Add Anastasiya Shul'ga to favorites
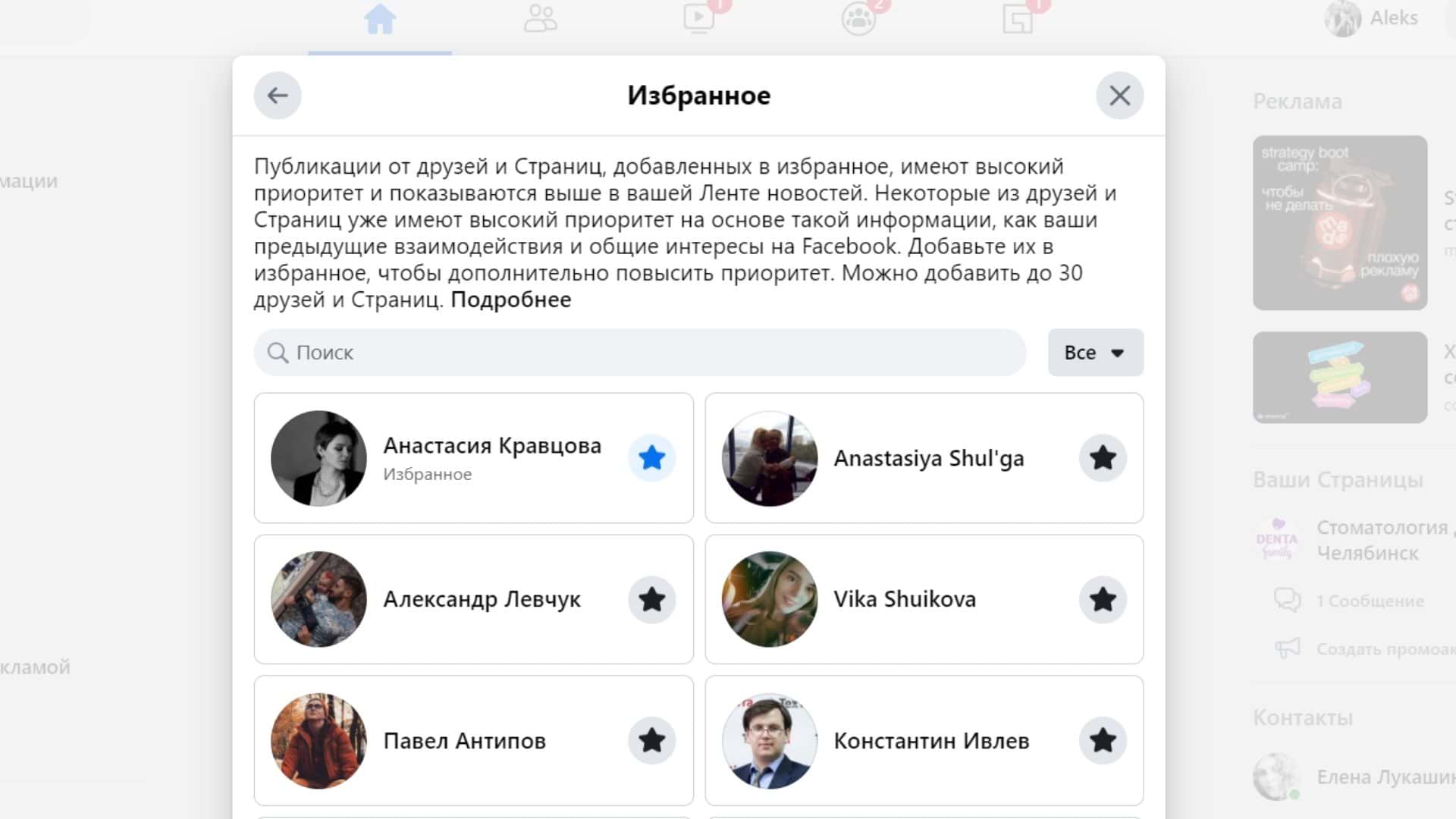This screenshot has width=1456, height=819. click(x=1103, y=458)
